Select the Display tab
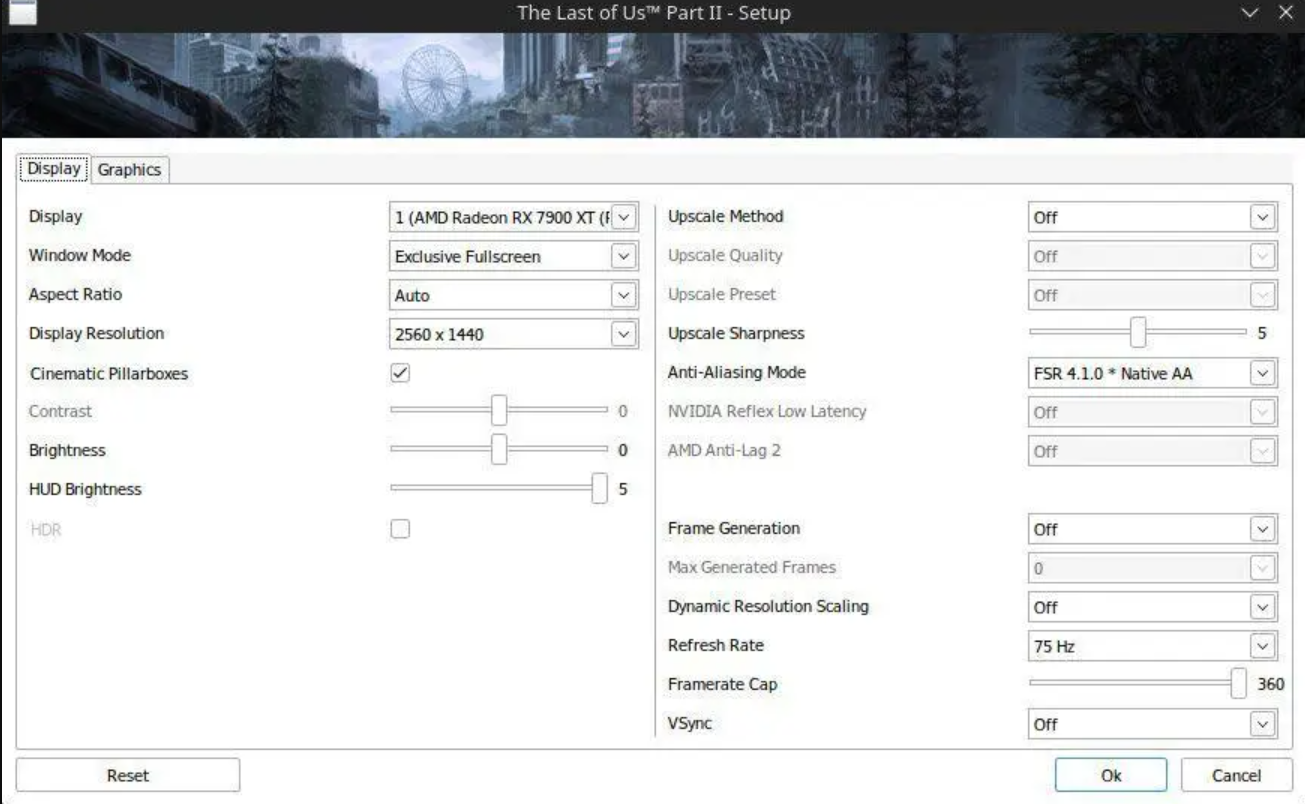Viewport: 1305px width, 804px height. (54, 169)
